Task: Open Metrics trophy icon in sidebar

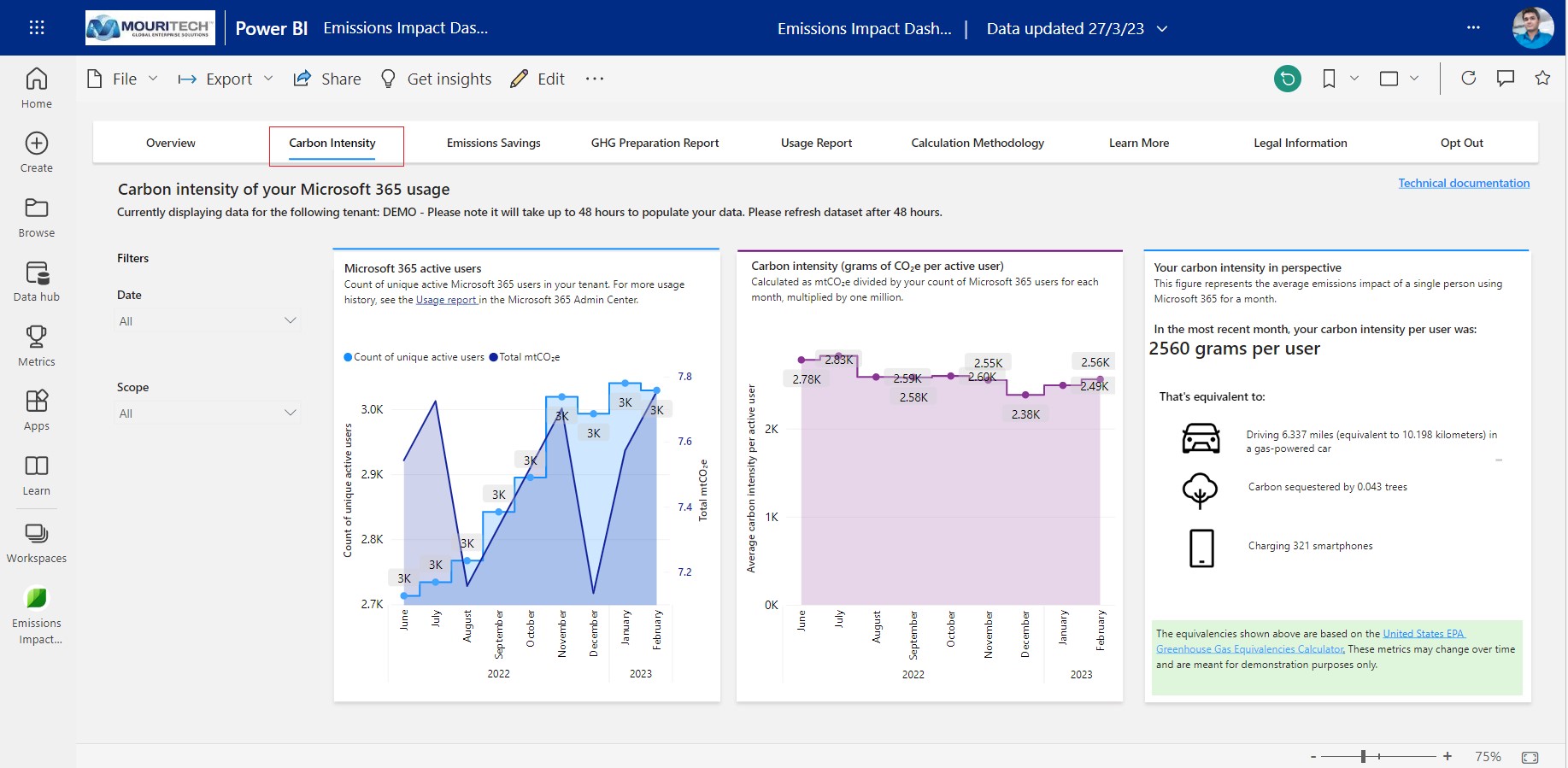Action: click(x=37, y=345)
